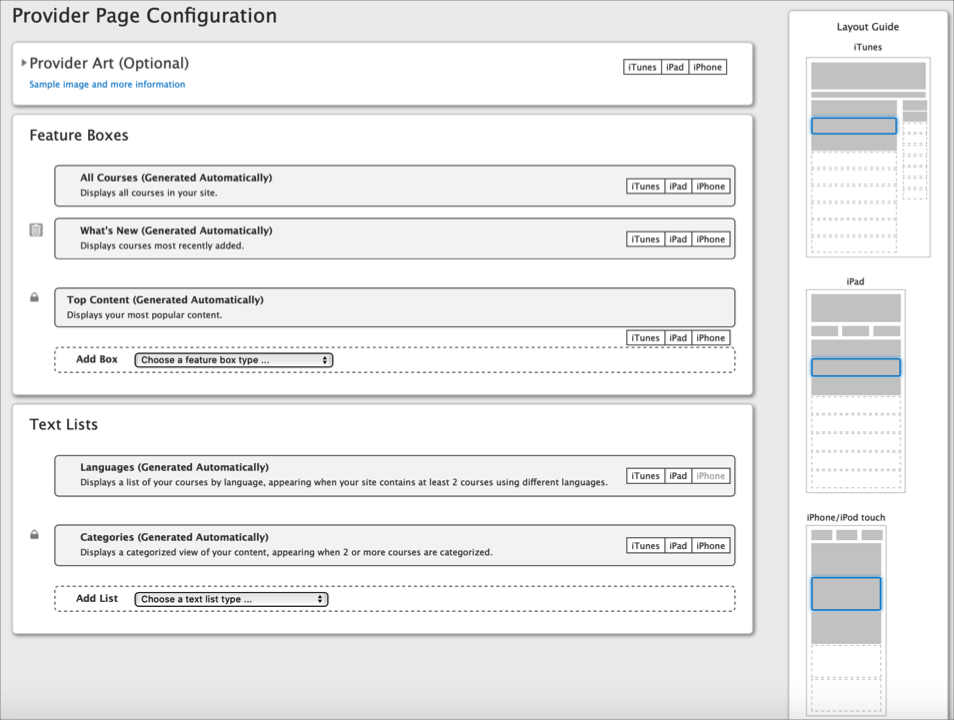954x720 pixels.
Task: Click "Displays courses most recently added." text
Action: pyautogui.click(x=162, y=246)
